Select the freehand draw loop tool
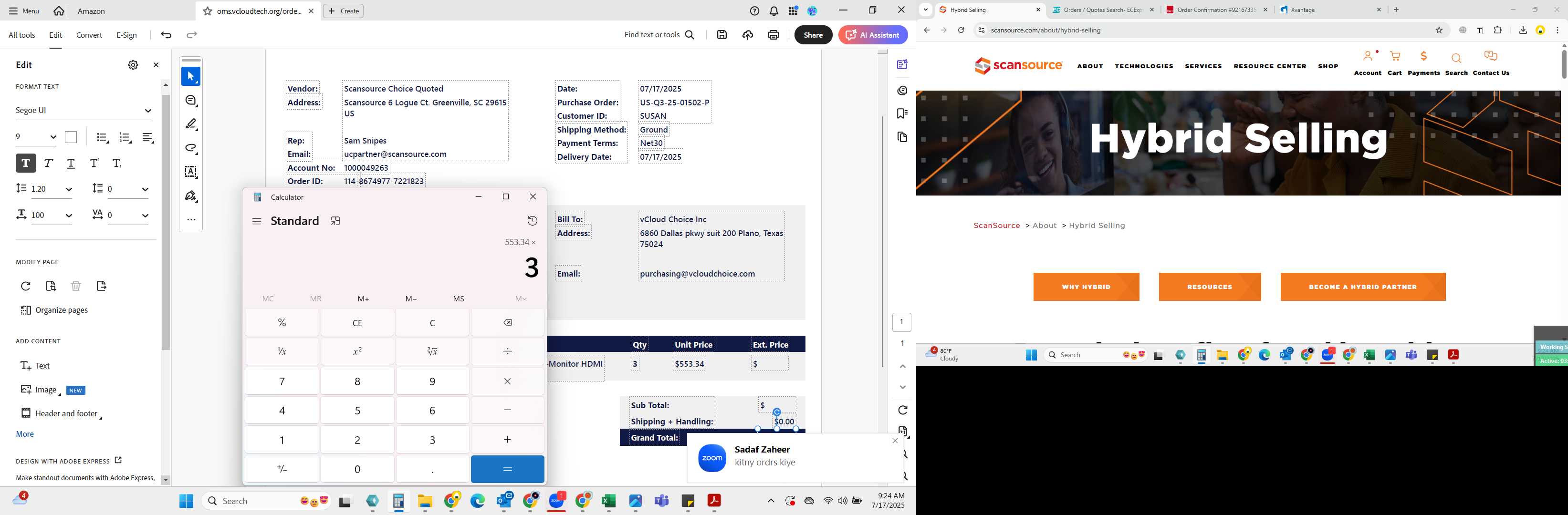This screenshot has width=1568, height=515. coord(191,148)
